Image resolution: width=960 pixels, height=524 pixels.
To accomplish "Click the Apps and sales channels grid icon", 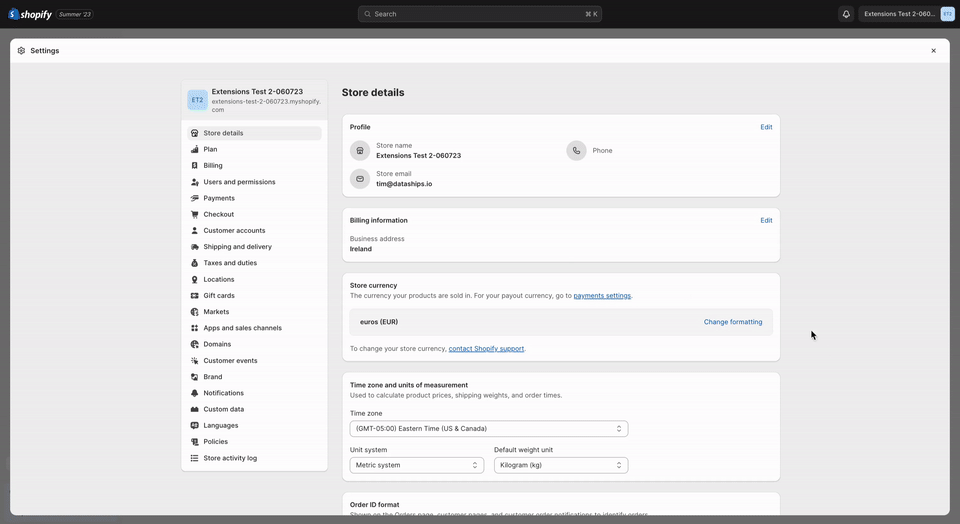I will pos(195,328).
